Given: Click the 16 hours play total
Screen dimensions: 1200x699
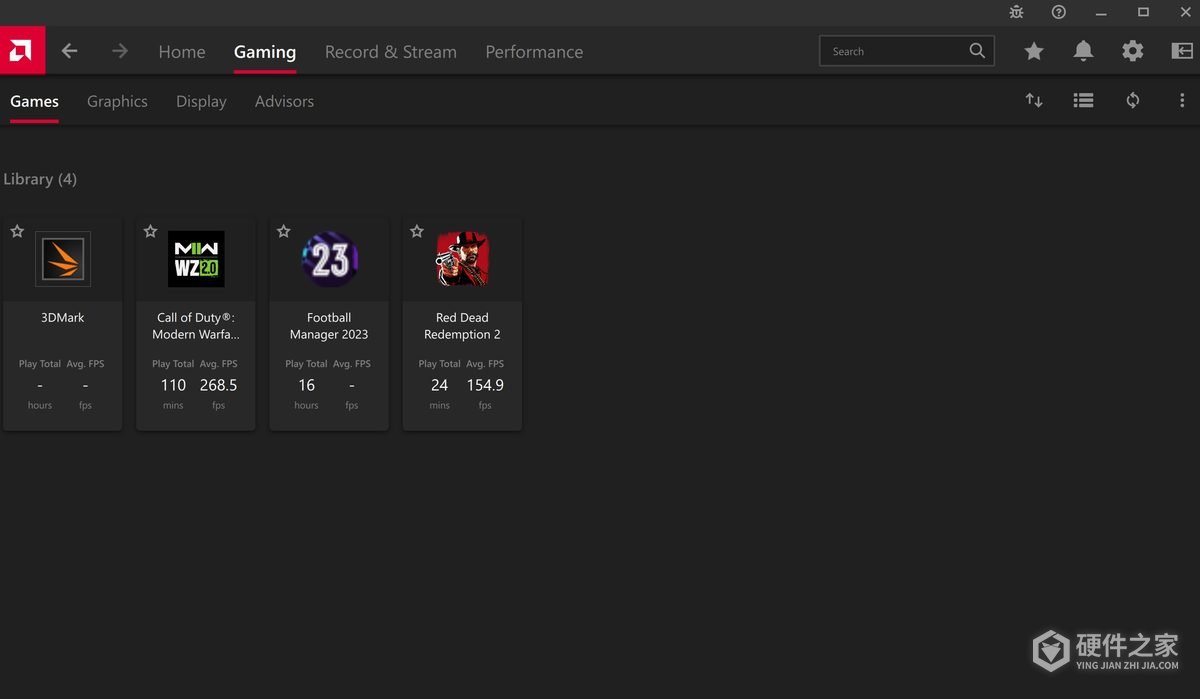Looking at the screenshot, I should [x=306, y=385].
